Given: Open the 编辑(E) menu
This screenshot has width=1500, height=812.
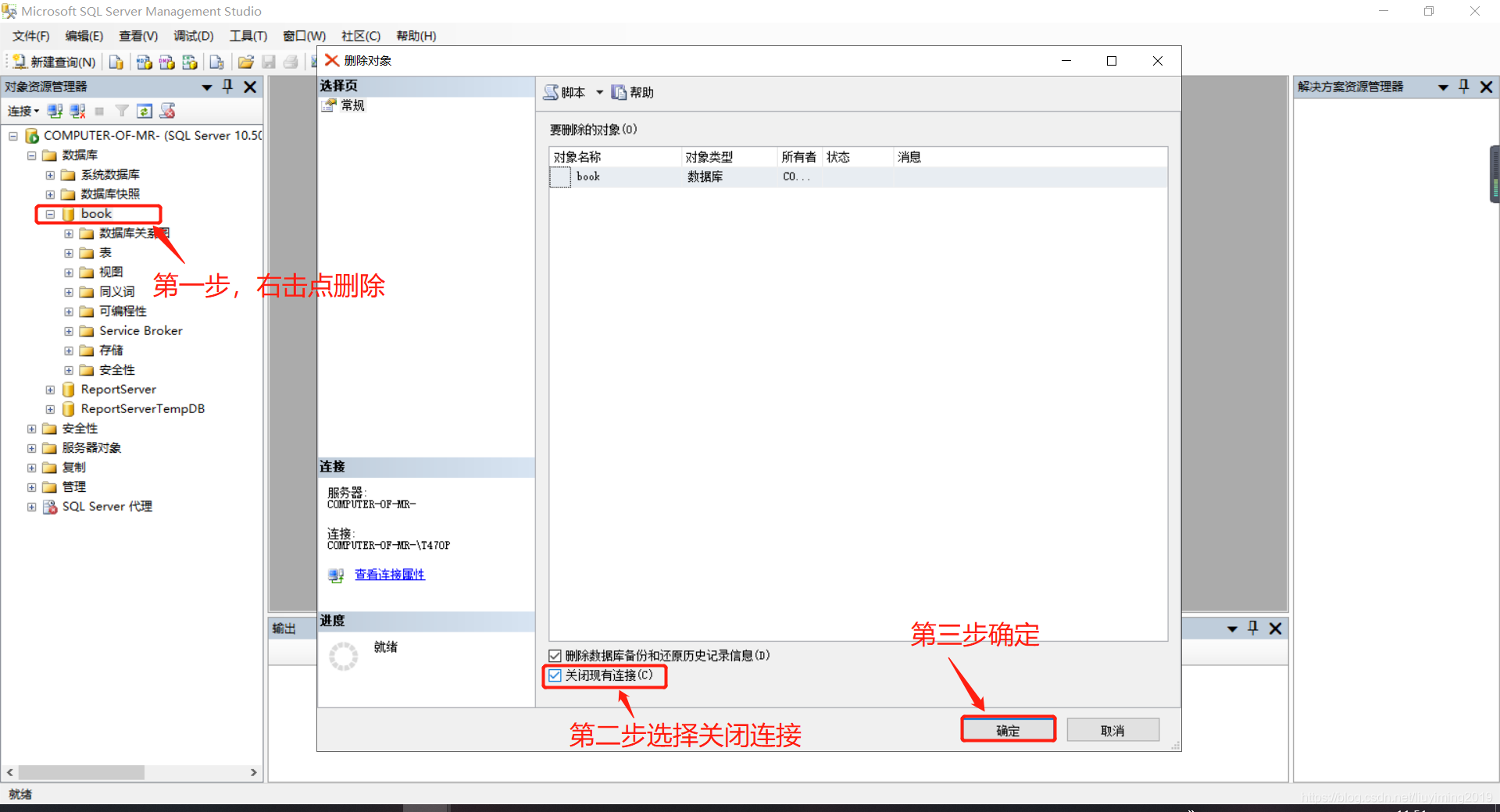Looking at the screenshot, I should click(x=84, y=36).
